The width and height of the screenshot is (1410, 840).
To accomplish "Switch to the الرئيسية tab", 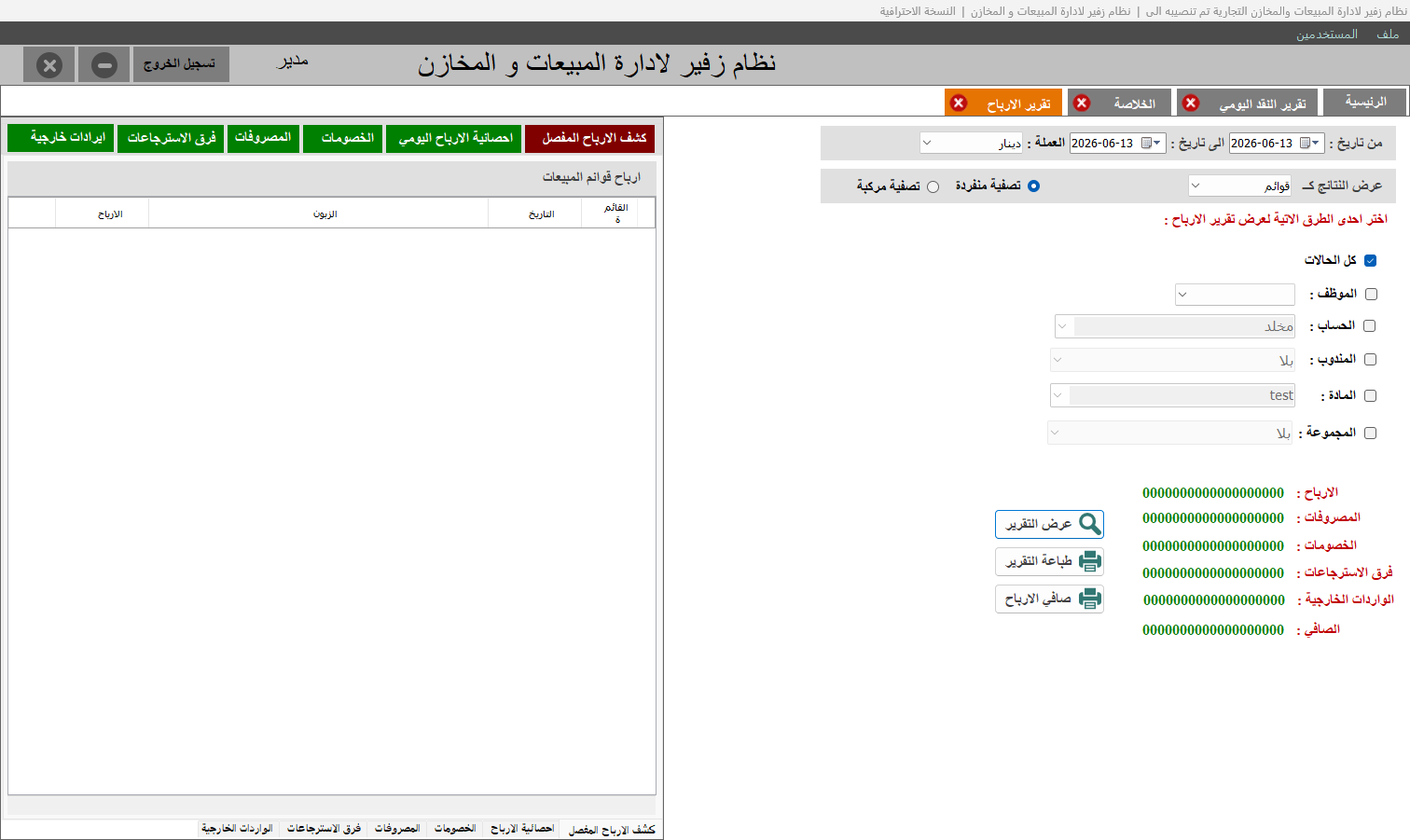I will tap(1365, 102).
